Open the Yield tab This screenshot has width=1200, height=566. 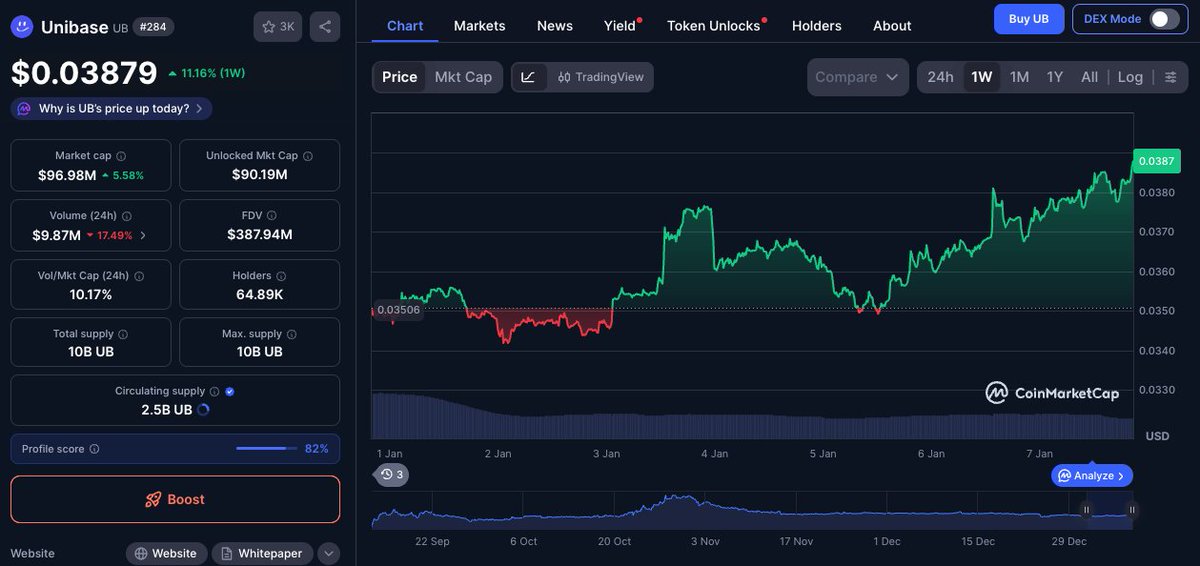pos(620,26)
